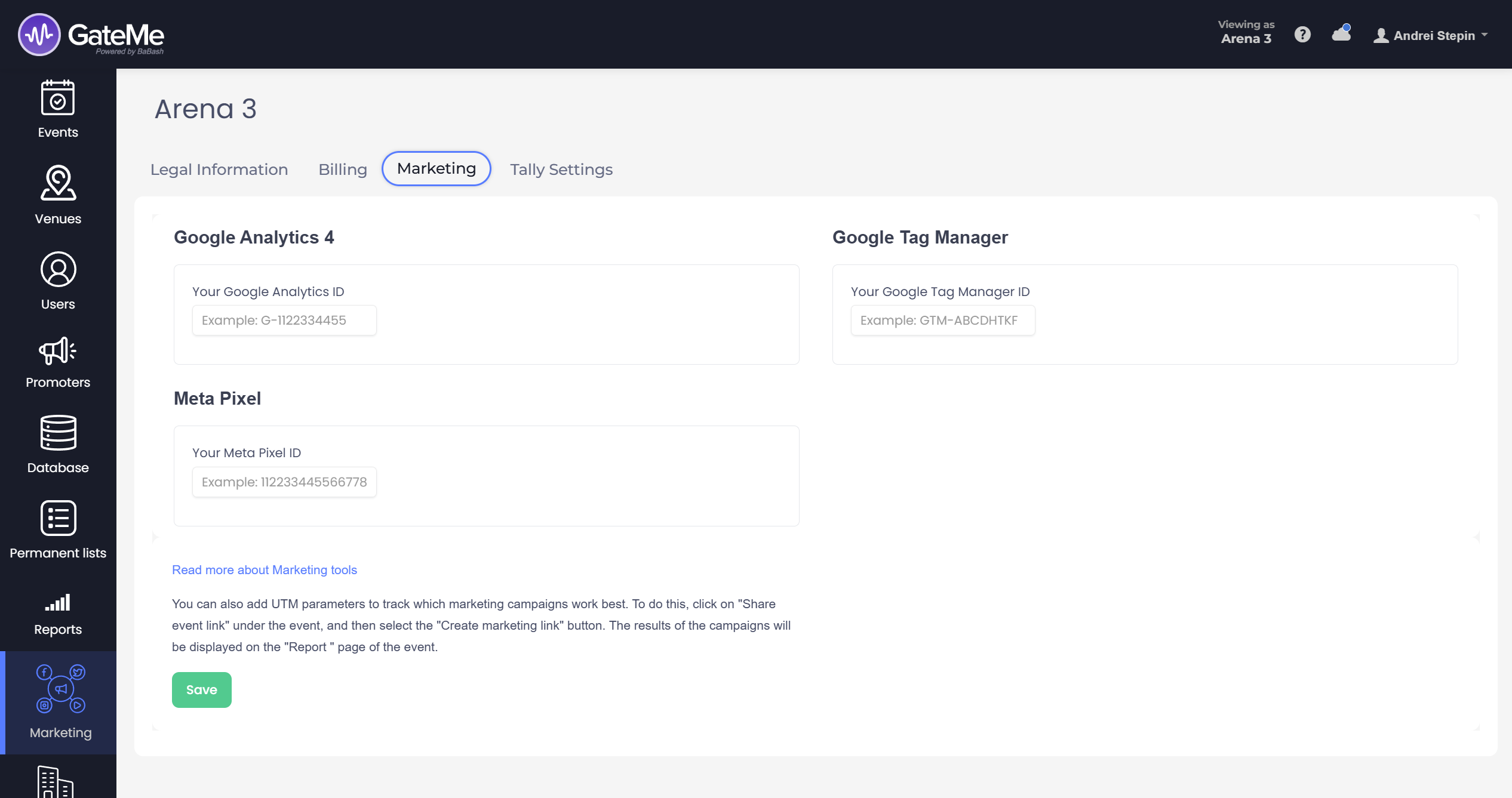Switch to the Legal Information tab
Image resolution: width=1512 pixels, height=798 pixels.
coord(219,170)
